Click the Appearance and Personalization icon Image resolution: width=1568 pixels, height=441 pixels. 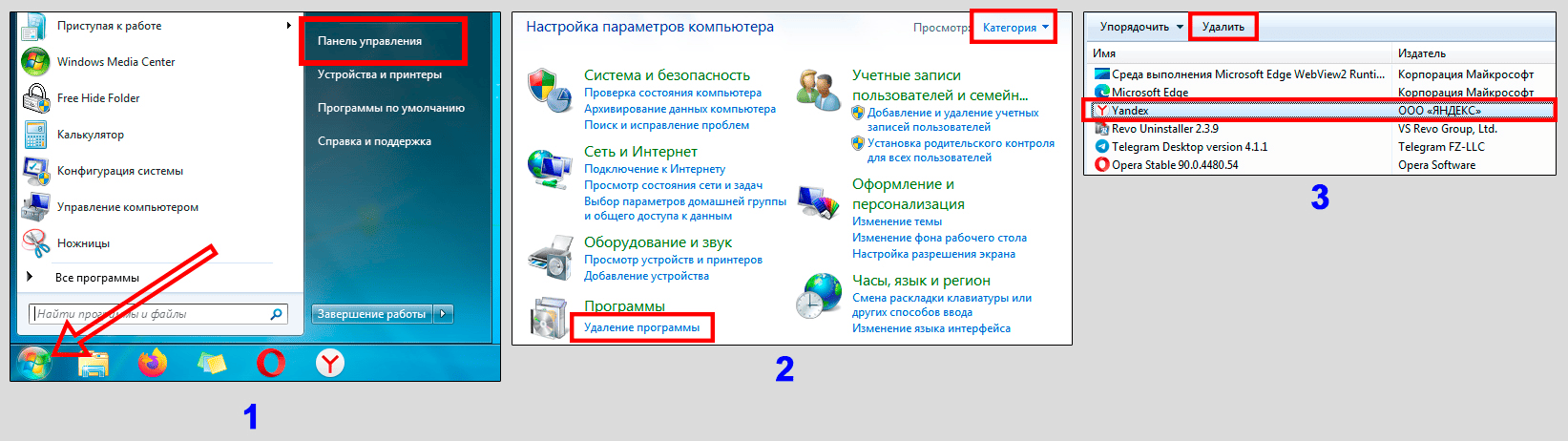click(819, 203)
